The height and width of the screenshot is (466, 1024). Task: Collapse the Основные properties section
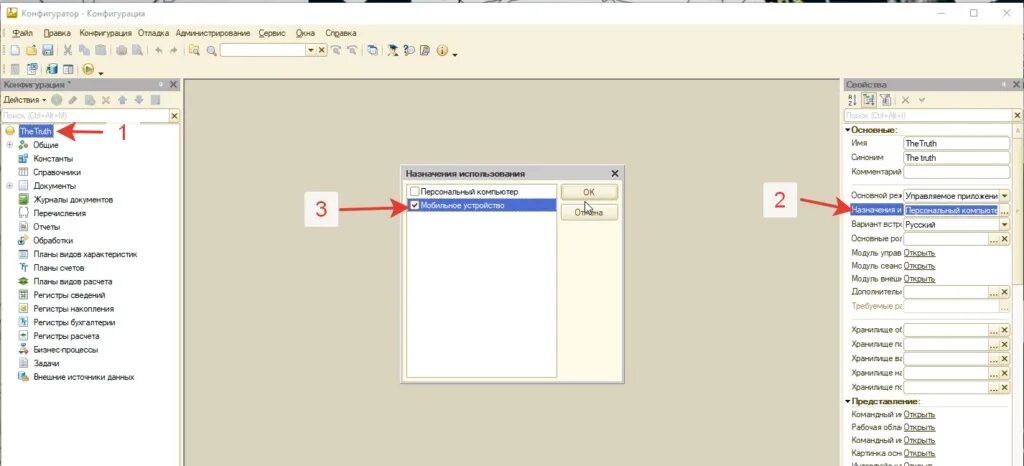click(x=848, y=130)
